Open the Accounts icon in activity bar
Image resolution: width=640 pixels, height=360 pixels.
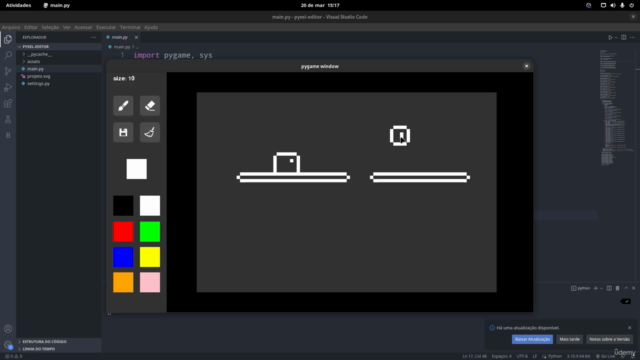point(8,329)
